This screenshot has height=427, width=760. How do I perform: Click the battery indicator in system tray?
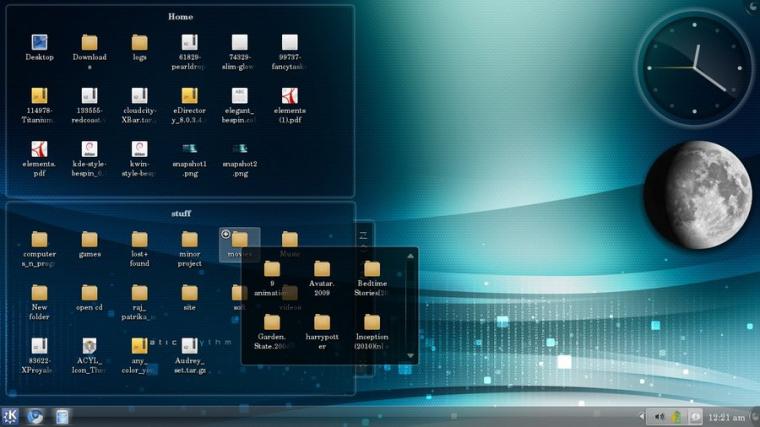[x=677, y=416]
